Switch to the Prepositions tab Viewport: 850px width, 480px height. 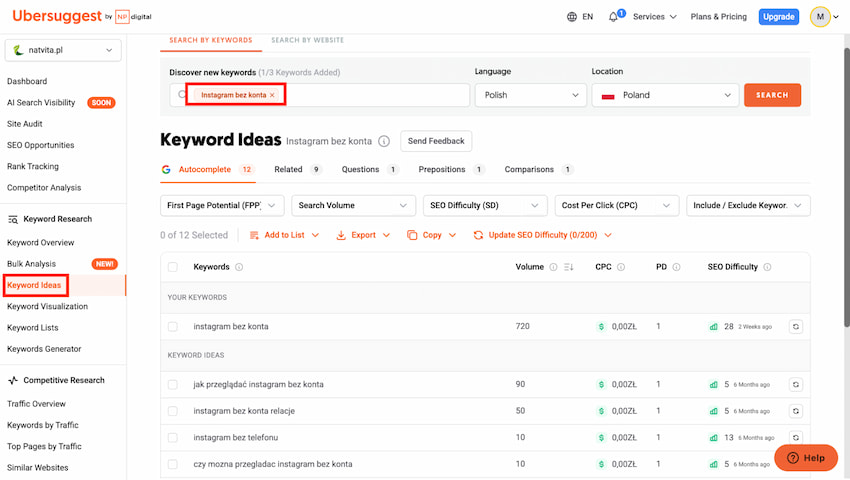pos(451,170)
